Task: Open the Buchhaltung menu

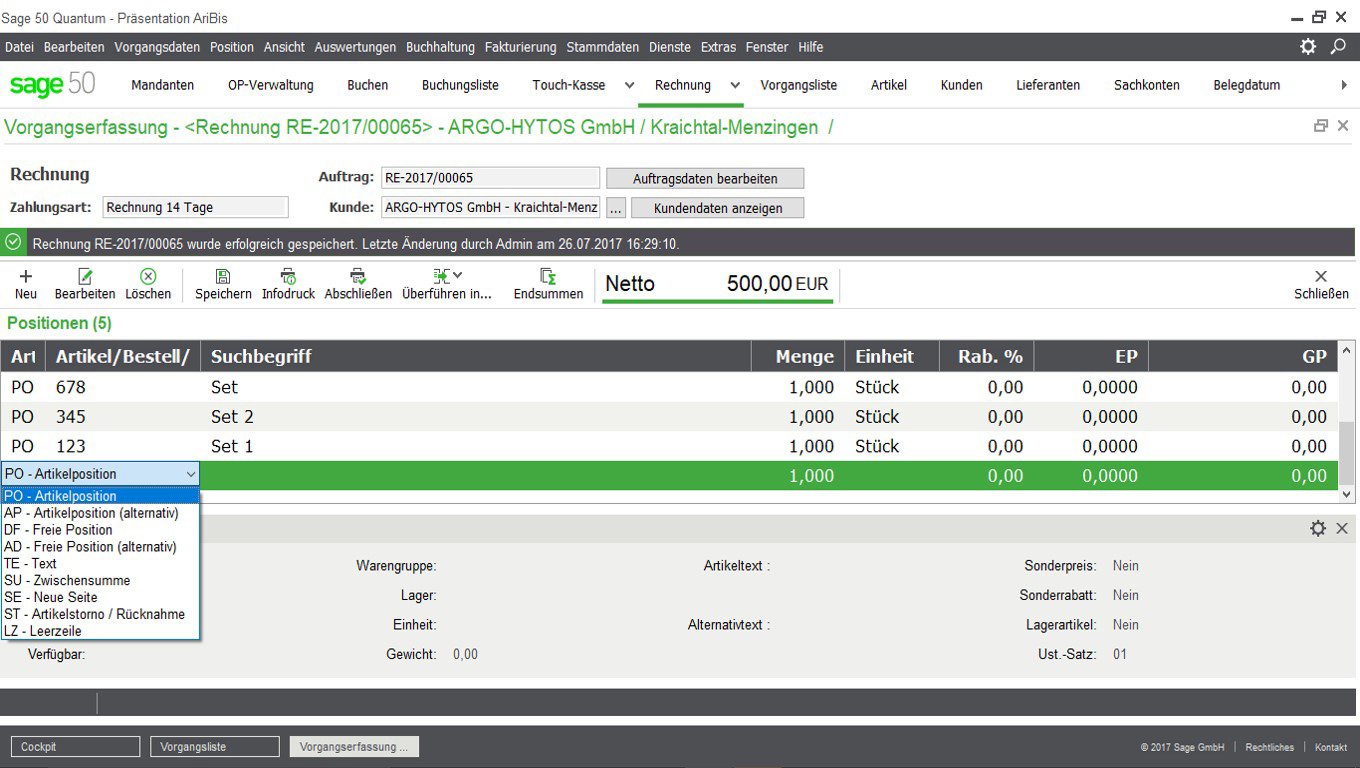Action: point(441,47)
